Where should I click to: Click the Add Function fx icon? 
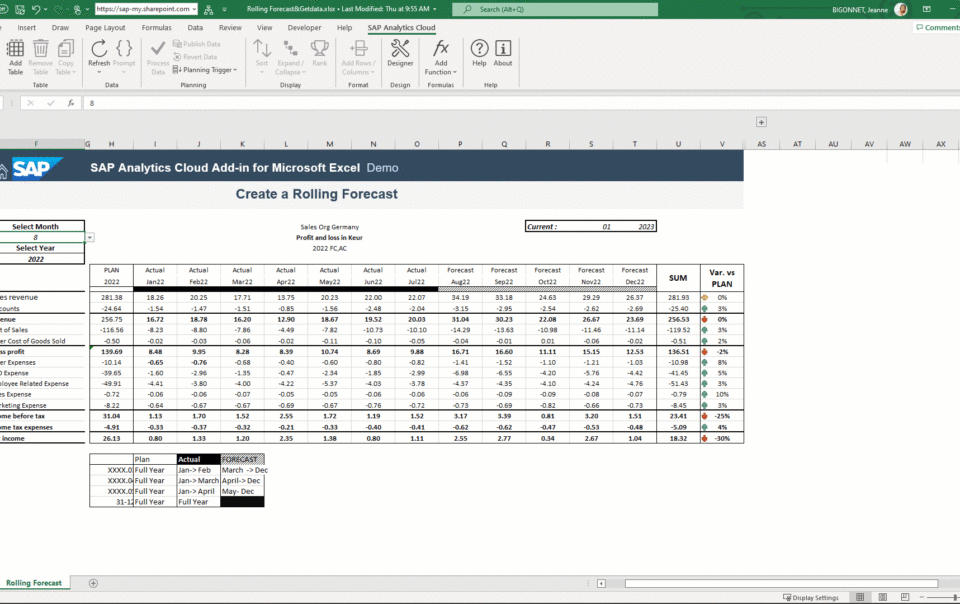pos(441,49)
